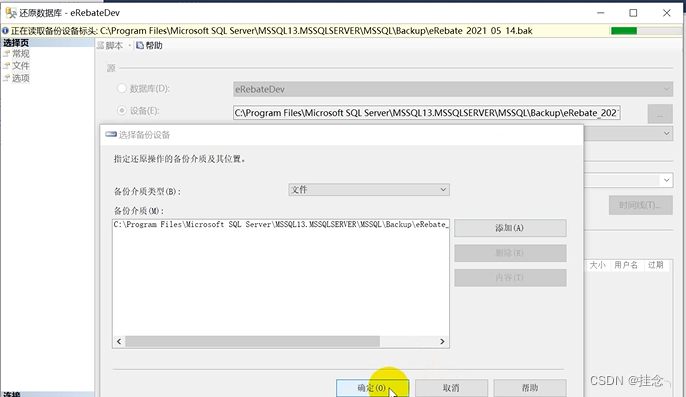Open 帮助 in the toolbar
686x397 pixels.
coord(149,46)
